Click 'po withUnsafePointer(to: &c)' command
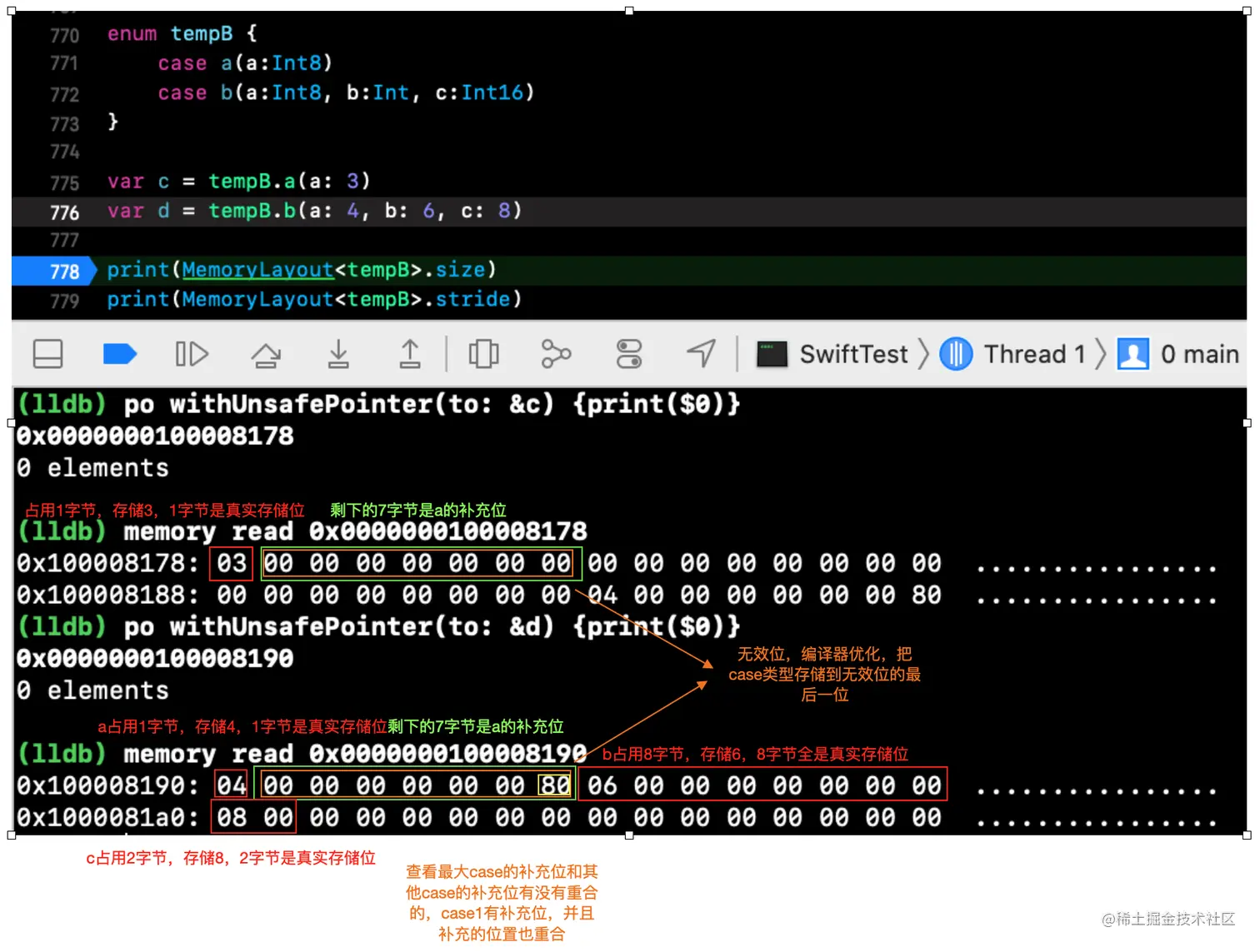This screenshot has height=952, width=1260. coord(432,404)
